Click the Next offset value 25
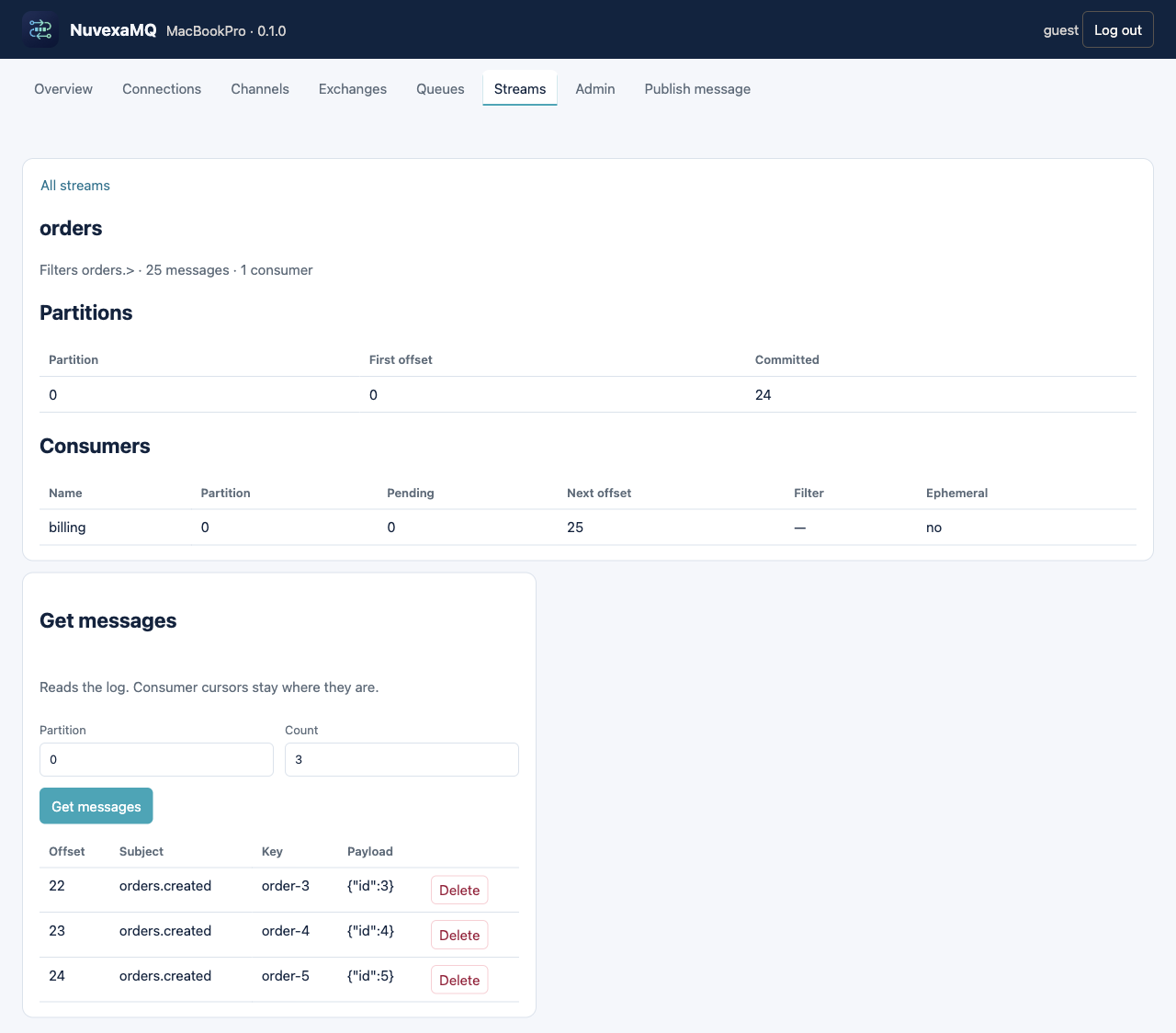Image resolution: width=1176 pixels, height=1033 pixels. (575, 528)
